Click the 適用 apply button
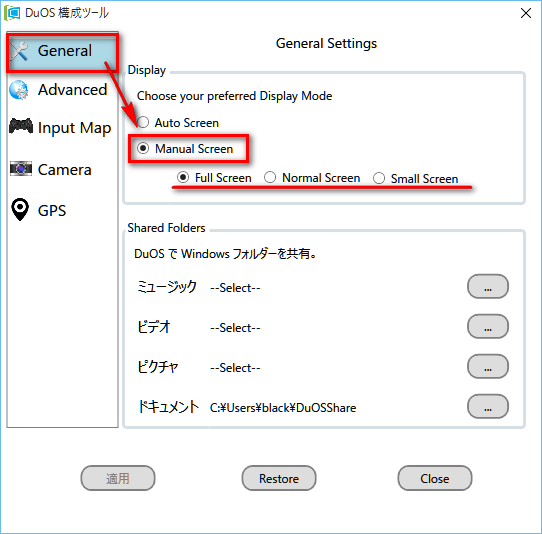The height and width of the screenshot is (534, 542). pyautogui.click(x=118, y=478)
